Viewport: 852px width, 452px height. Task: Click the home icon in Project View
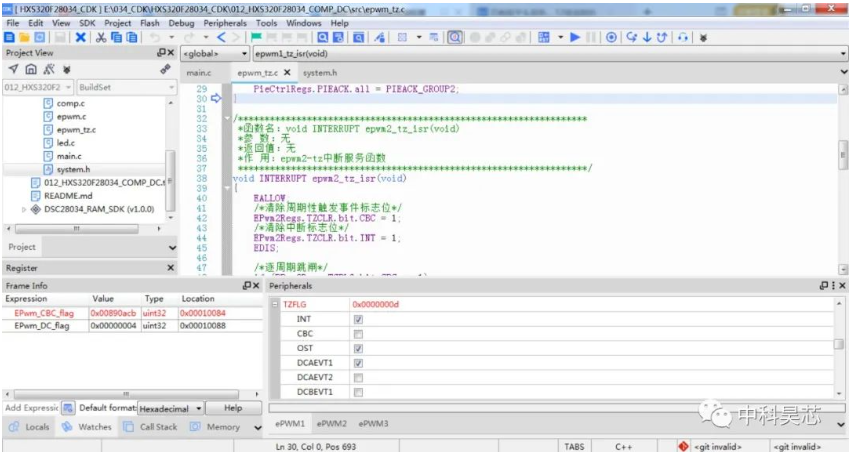coord(31,69)
